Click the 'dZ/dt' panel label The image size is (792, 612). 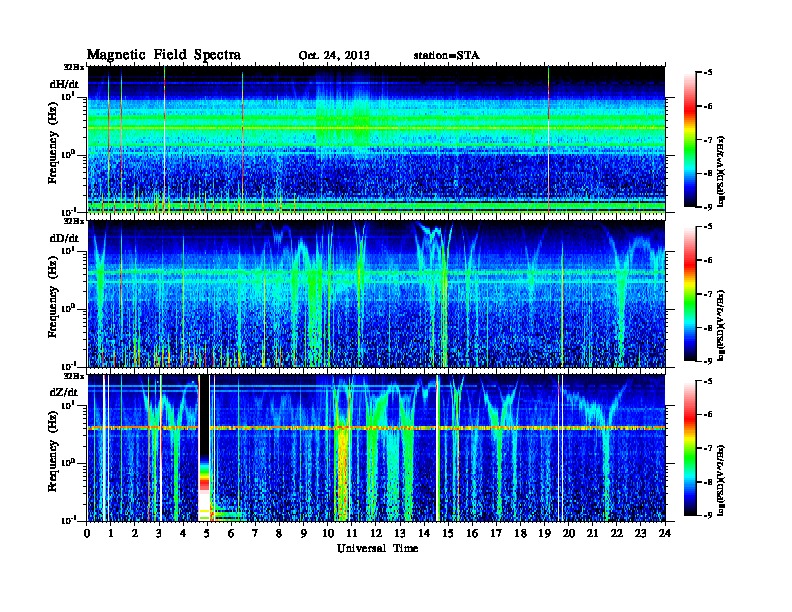pyautogui.click(x=64, y=392)
